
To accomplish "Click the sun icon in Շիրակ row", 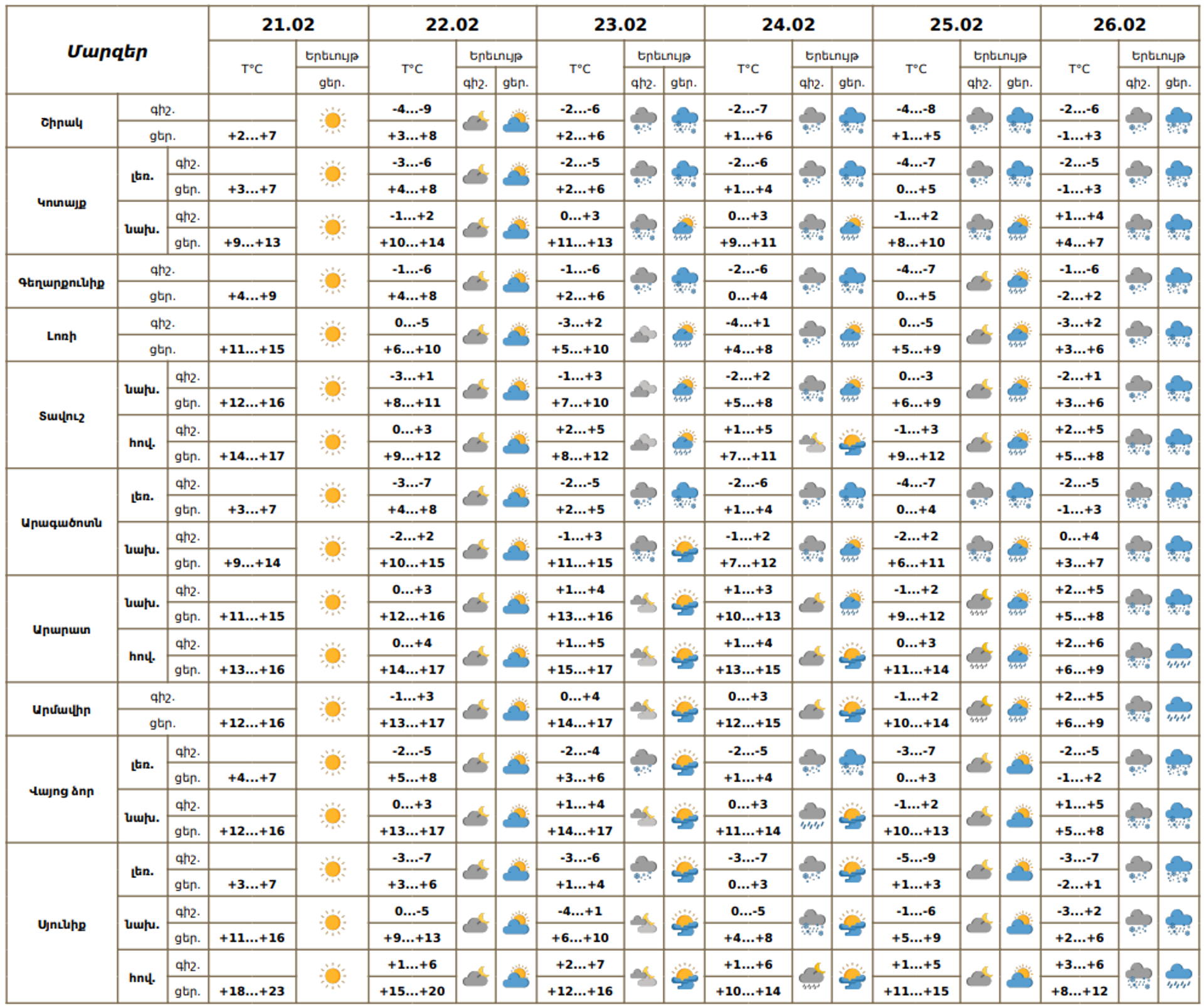I will [332, 121].
